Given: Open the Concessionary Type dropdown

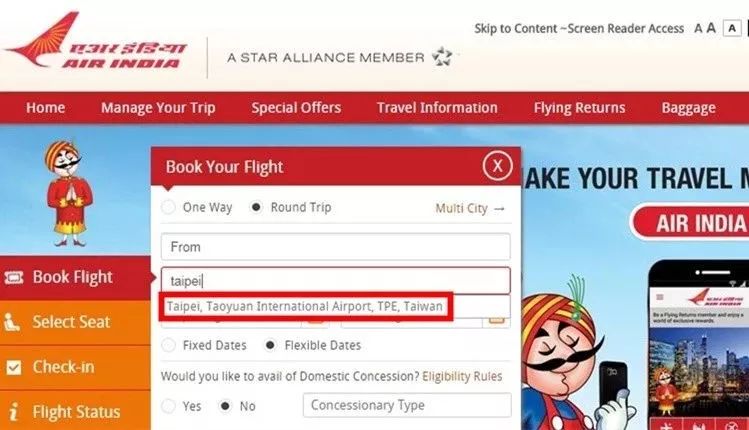Looking at the screenshot, I should pyautogui.click(x=406, y=405).
